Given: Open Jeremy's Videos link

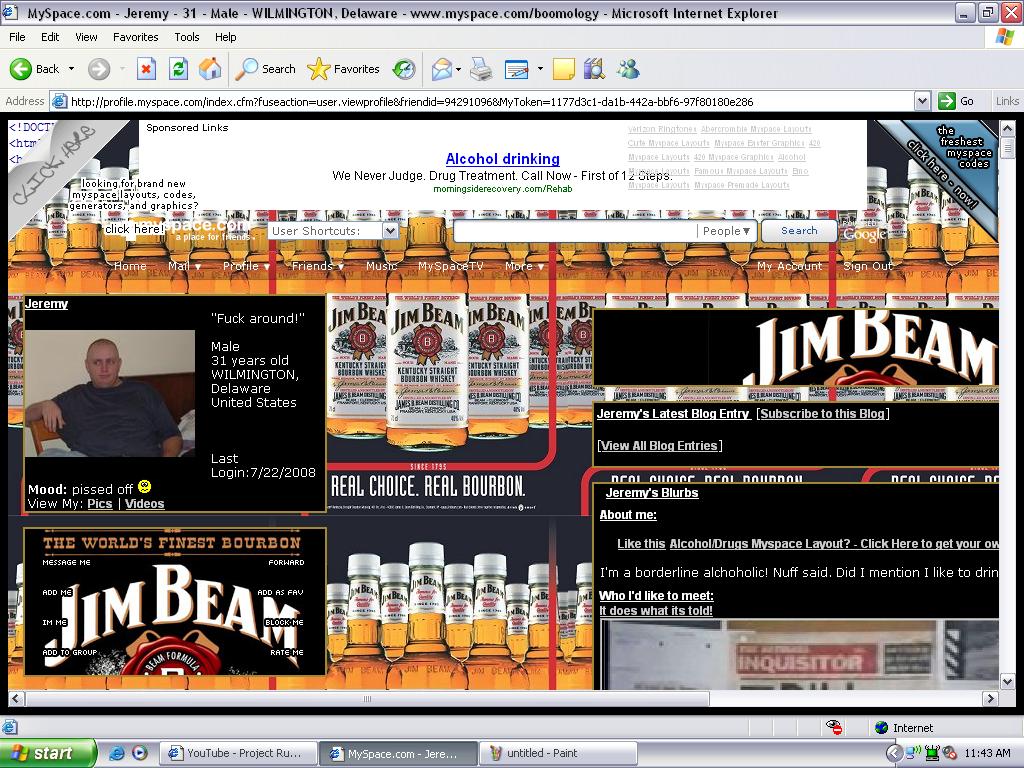Looking at the screenshot, I should tap(144, 504).
